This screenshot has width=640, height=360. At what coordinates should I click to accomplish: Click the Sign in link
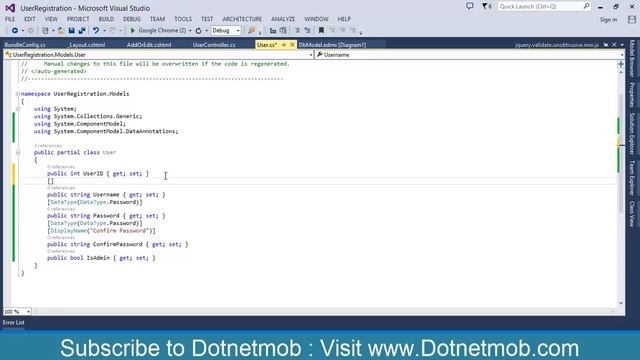(x=608, y=20)
